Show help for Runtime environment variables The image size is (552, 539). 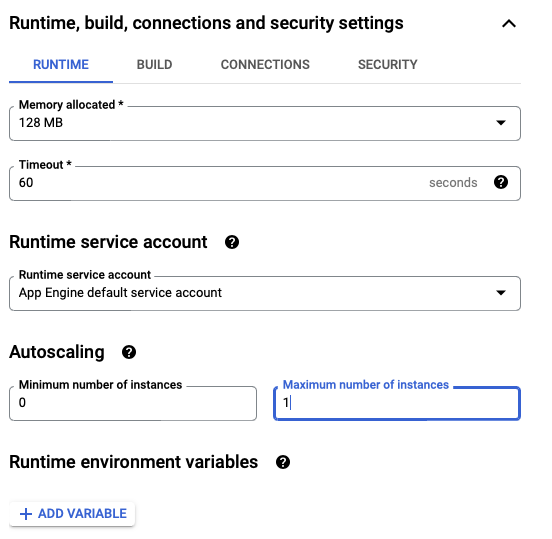(283, 462)
